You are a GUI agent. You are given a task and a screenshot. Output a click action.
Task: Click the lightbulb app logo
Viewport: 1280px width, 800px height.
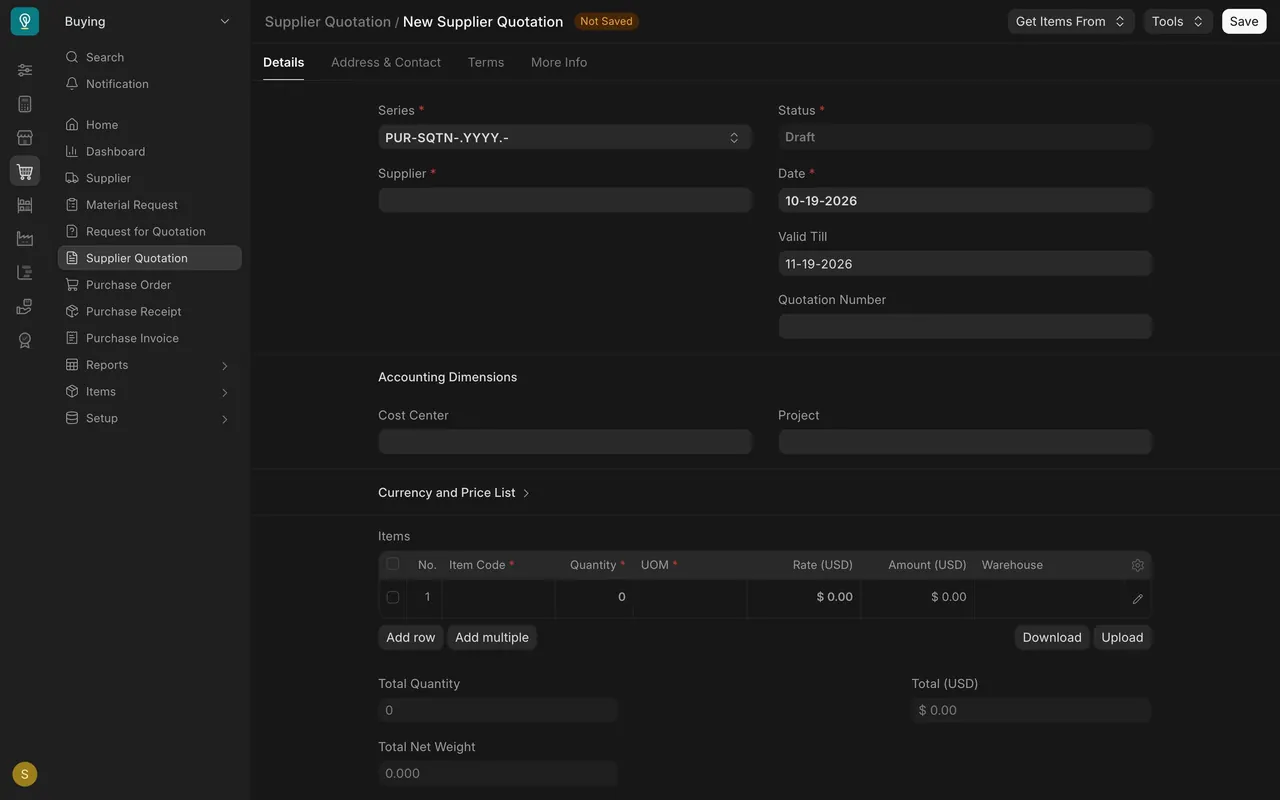[25, 21]
